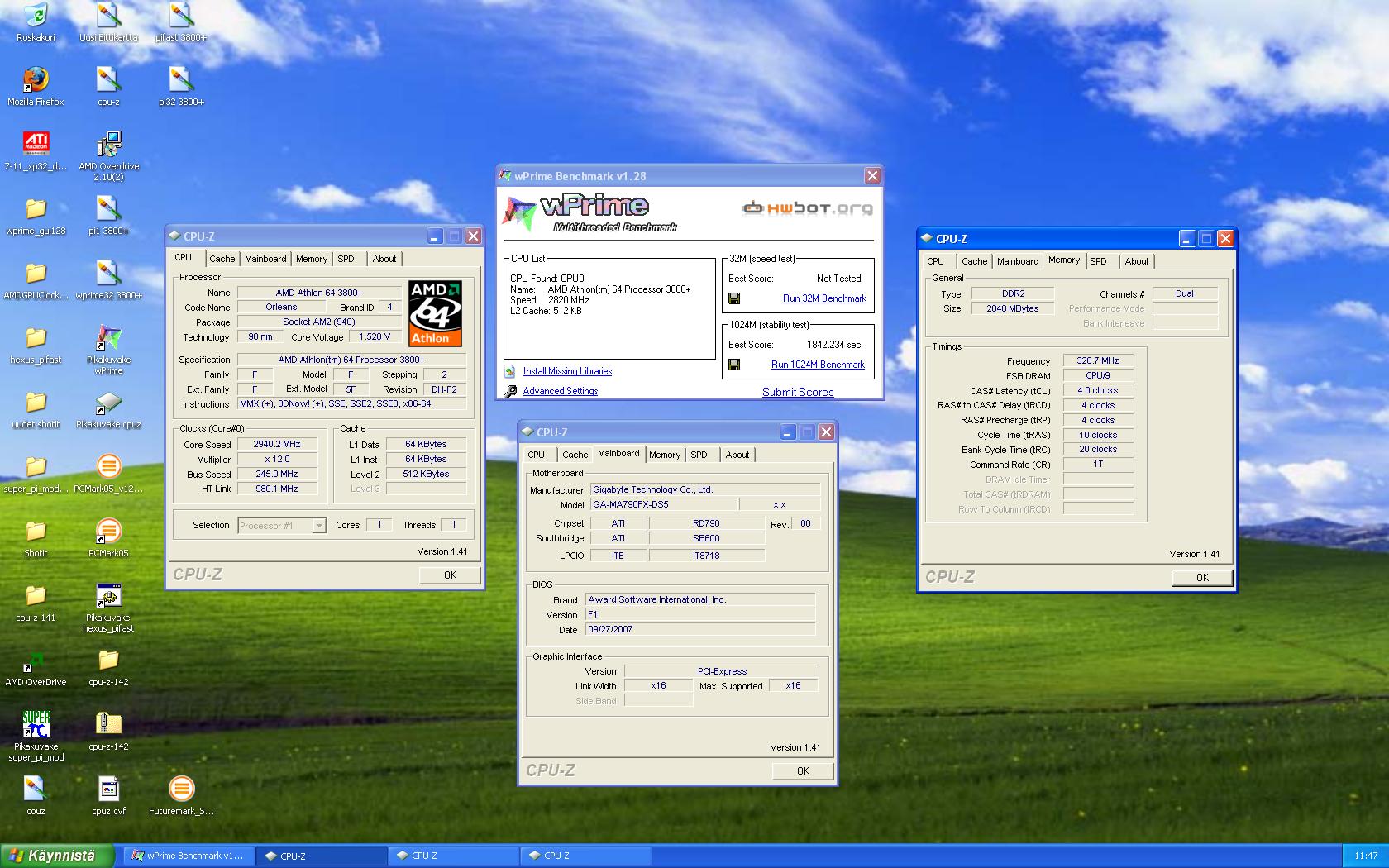Click the memory Frequency value 326.7 MHz
Image resolution: width=1389 pixels, height=868 pixels.
coord(1098,360)
